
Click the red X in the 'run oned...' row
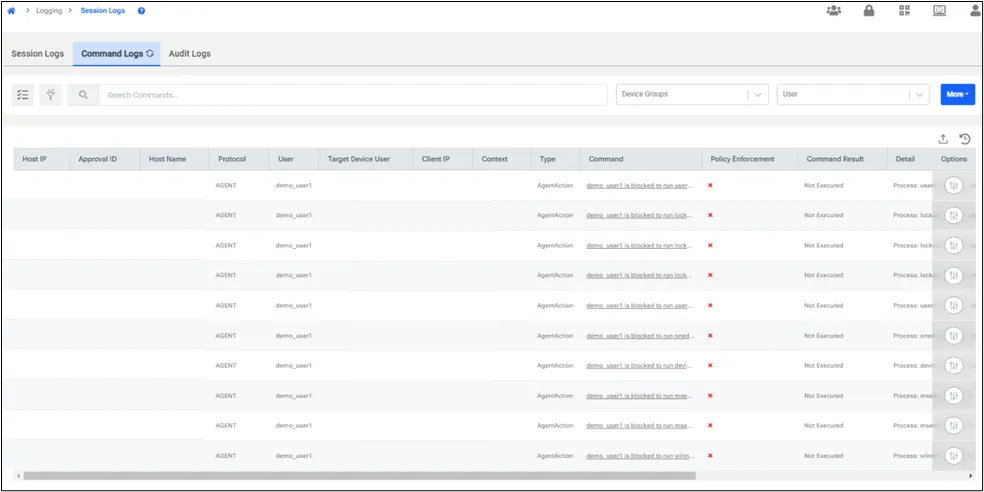pyautogui.click(x=710, y=336)
